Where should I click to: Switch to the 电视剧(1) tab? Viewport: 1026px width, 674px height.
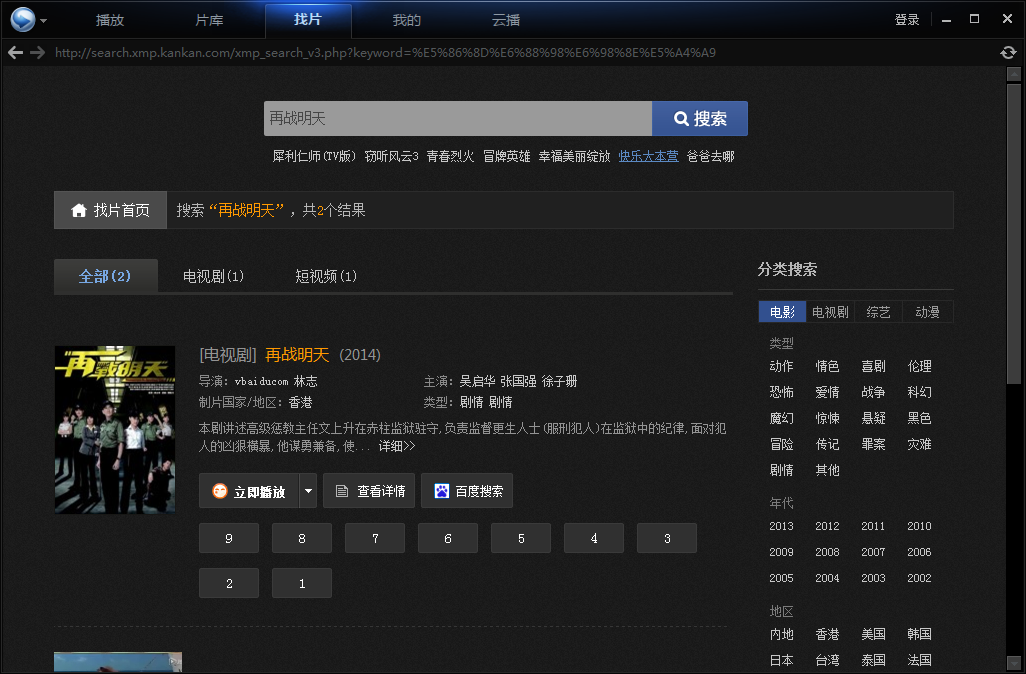click(212, 276)
